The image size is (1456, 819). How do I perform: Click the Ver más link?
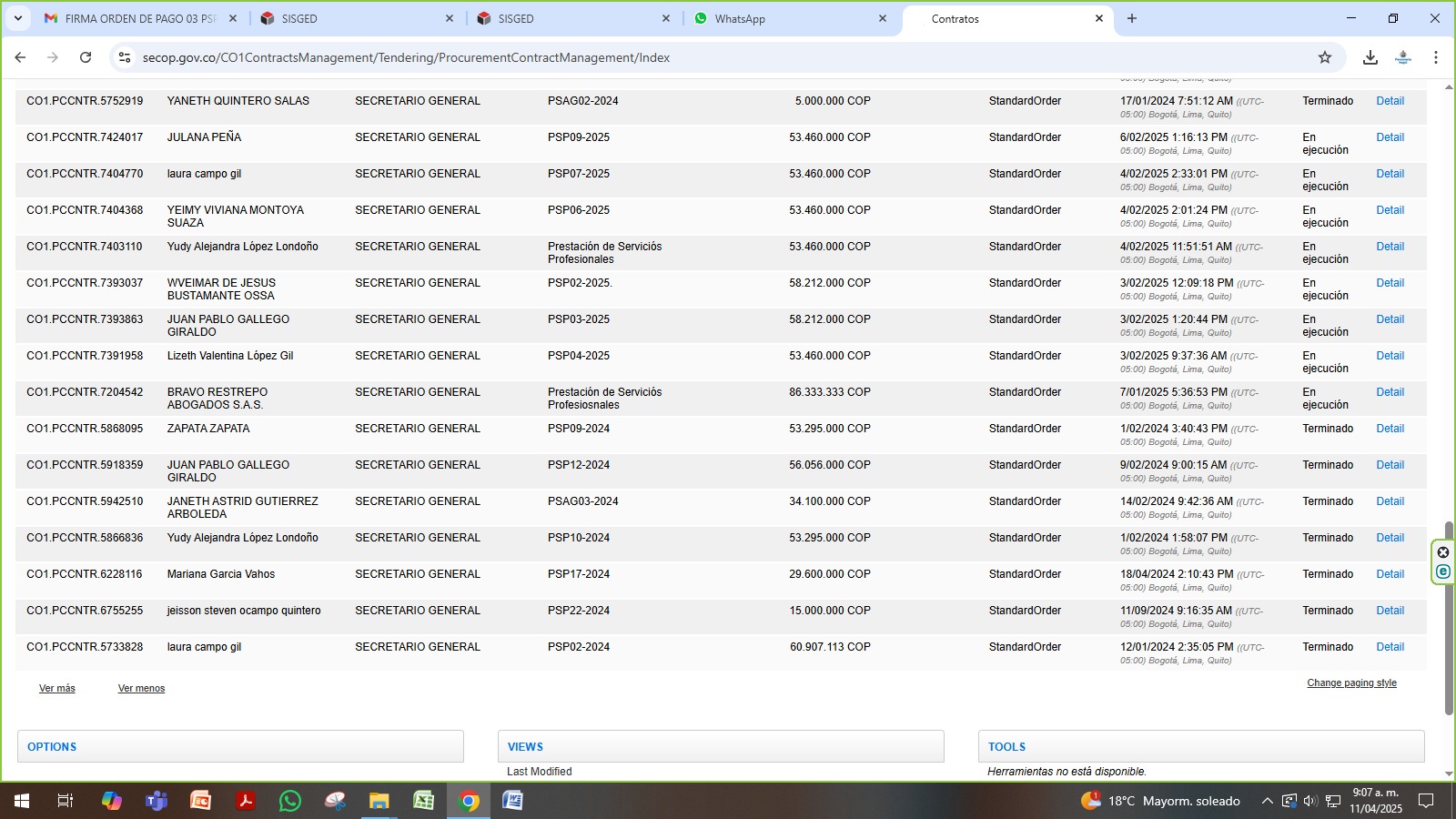57,689
